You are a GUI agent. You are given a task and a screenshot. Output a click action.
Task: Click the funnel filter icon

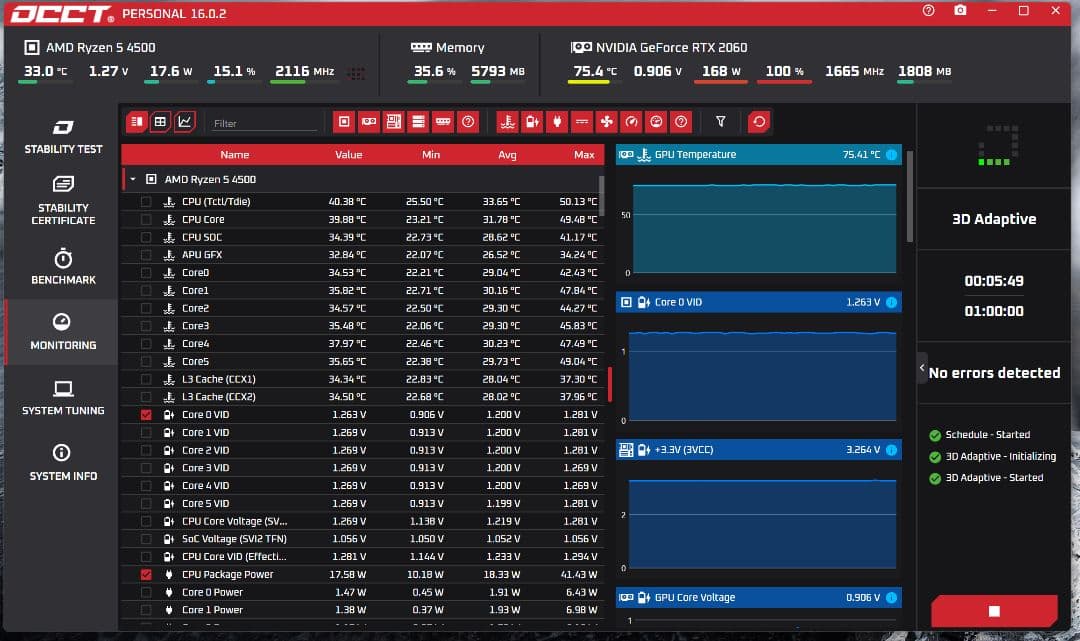720,122
